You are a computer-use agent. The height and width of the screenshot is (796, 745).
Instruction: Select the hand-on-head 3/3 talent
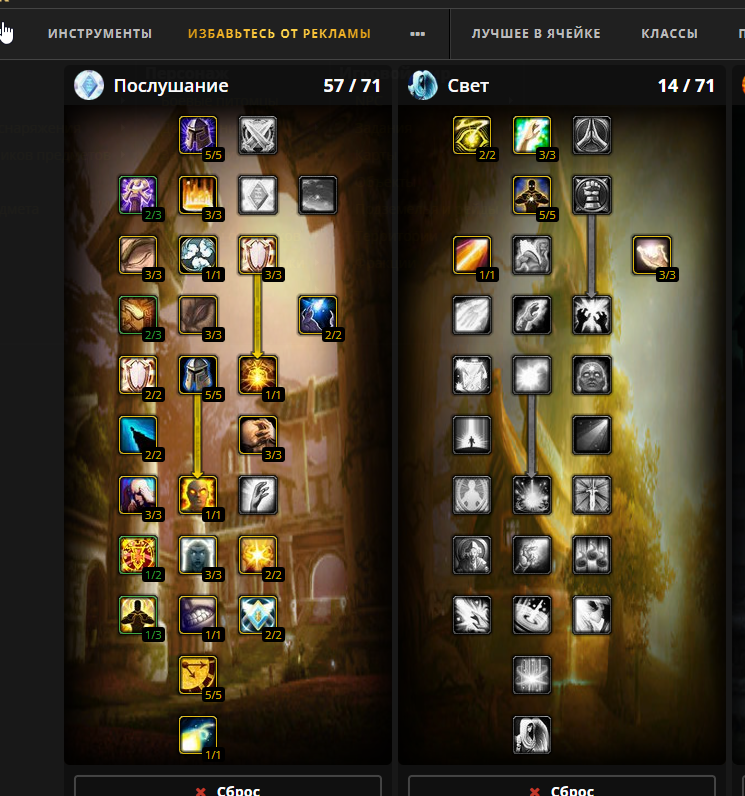(x=258, y=435)
